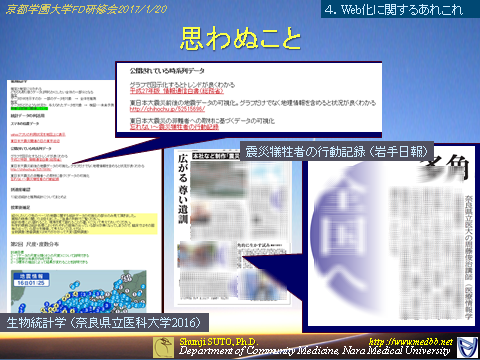Click the green highlighted line on the left webpage

click(x=29, y=108)
